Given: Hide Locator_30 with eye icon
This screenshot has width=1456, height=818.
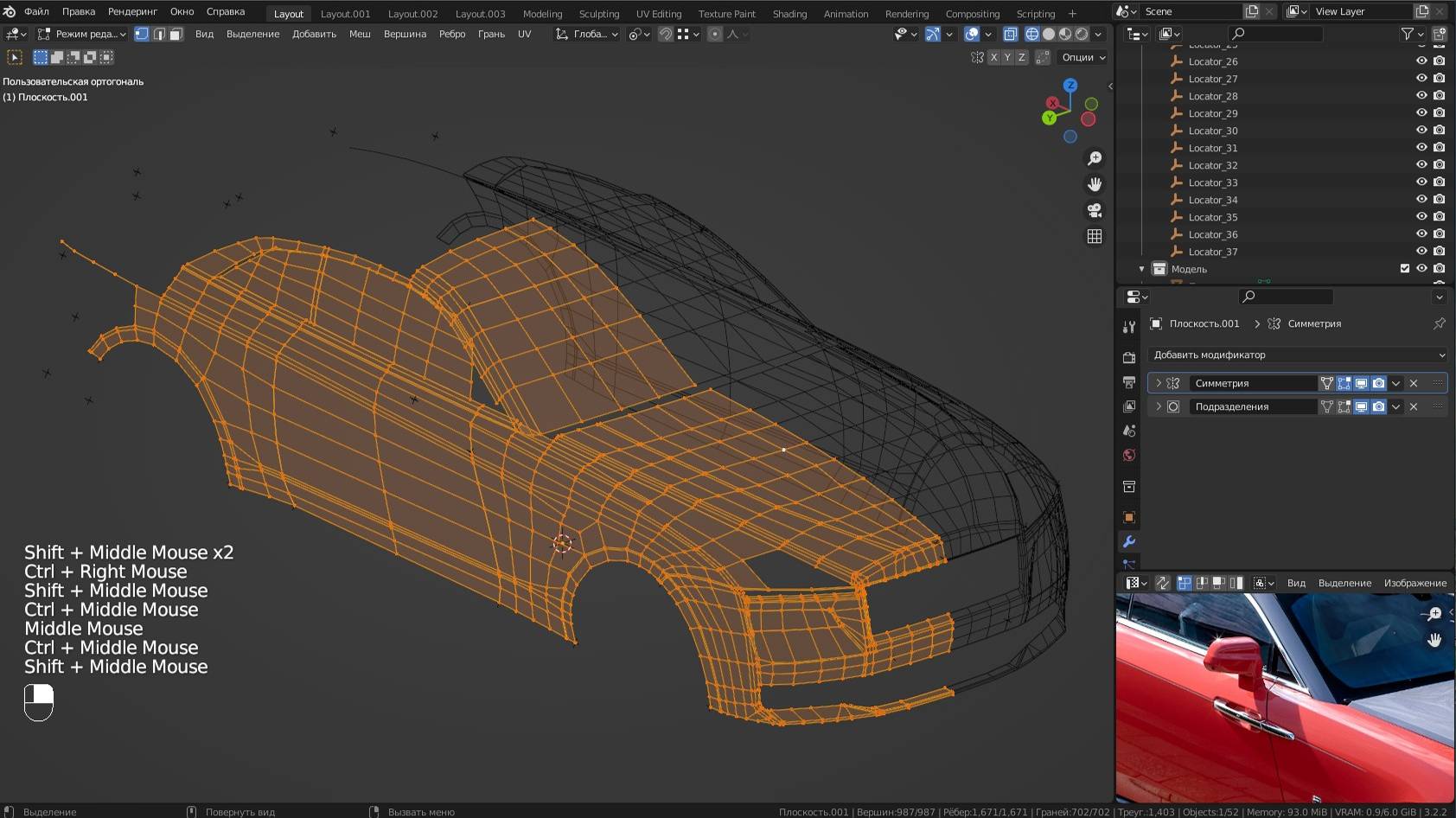Looking at the screenshot, I should [x=1421, y=131].
